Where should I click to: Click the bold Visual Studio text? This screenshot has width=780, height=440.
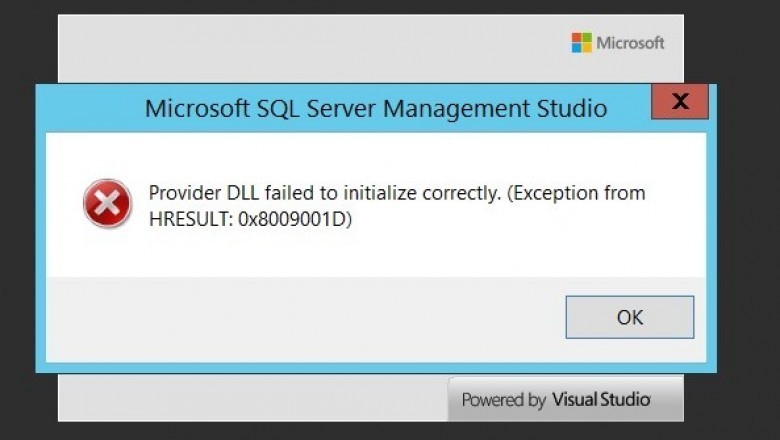[601, 400]
